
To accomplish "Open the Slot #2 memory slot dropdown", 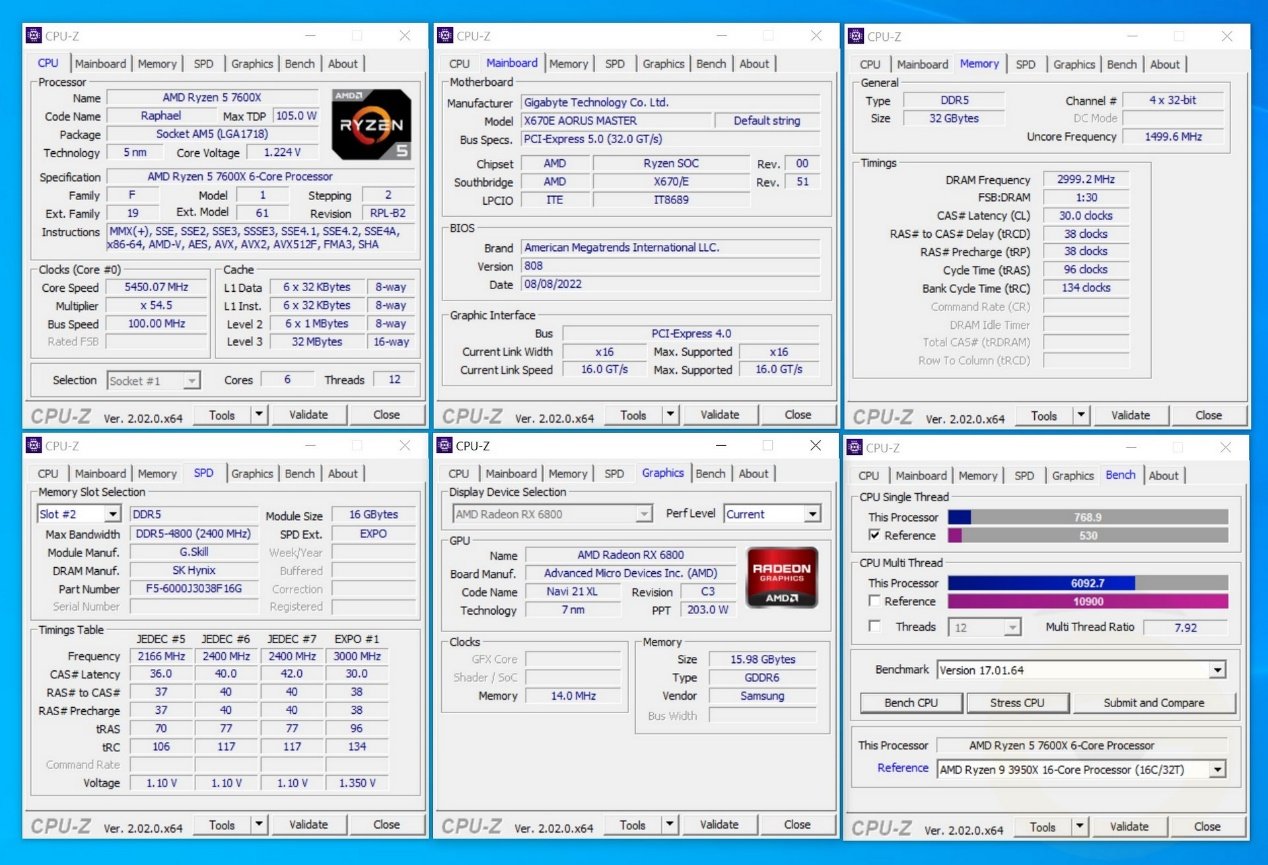I will 112,515.
